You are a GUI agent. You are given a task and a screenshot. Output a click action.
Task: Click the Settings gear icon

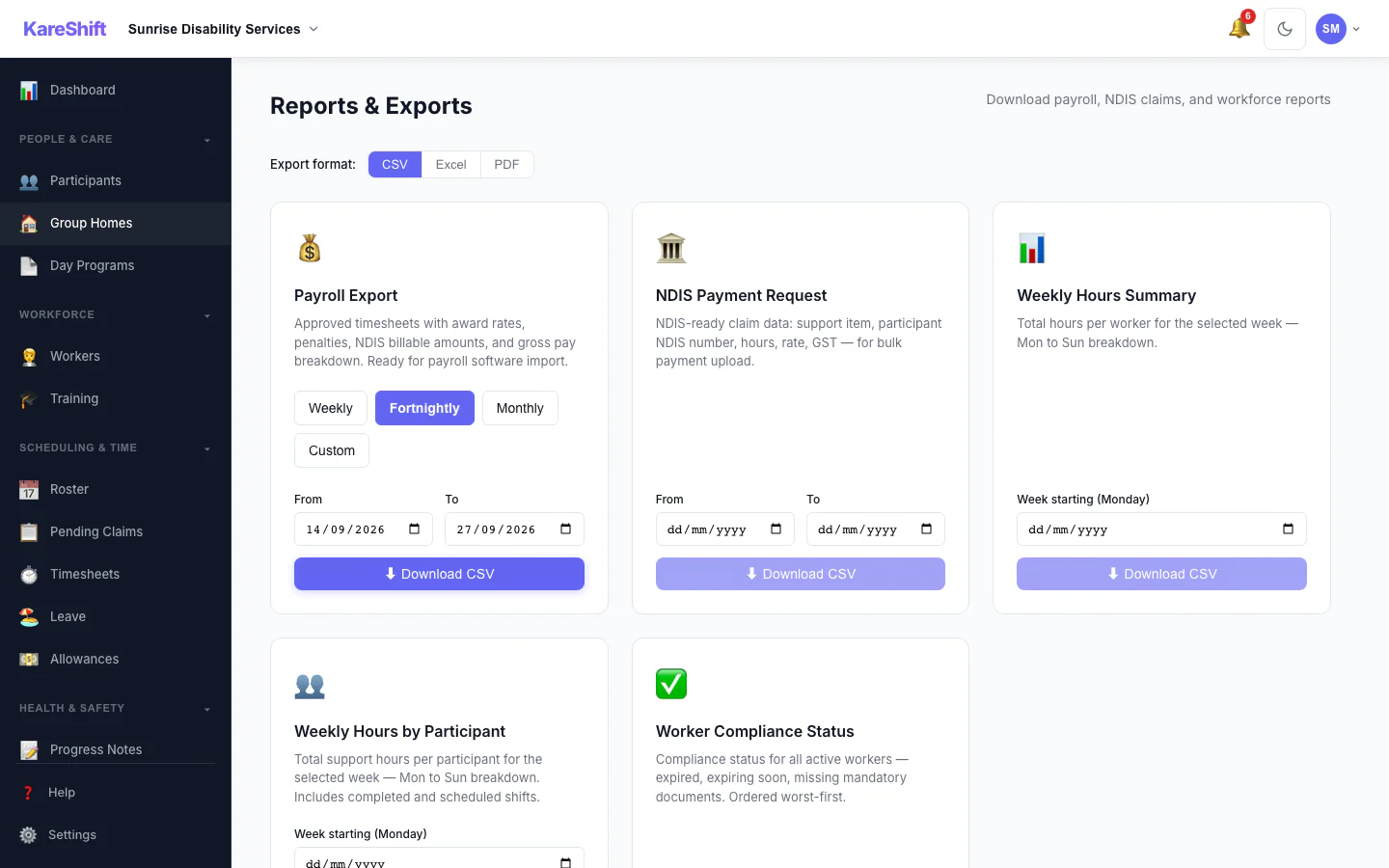pyautogui.click(x=28, y=835)
